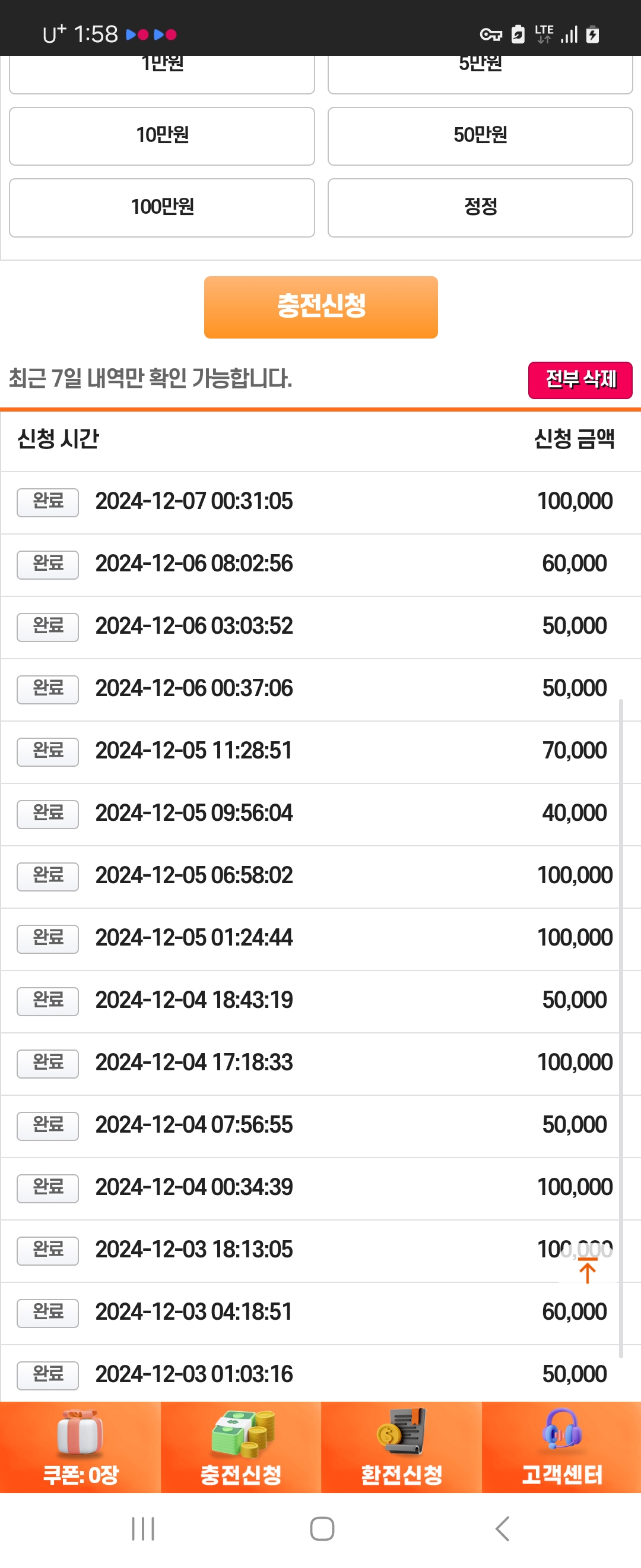Select the 10만원 amount button
The image size is (641, 1568).
pos(162,136)
